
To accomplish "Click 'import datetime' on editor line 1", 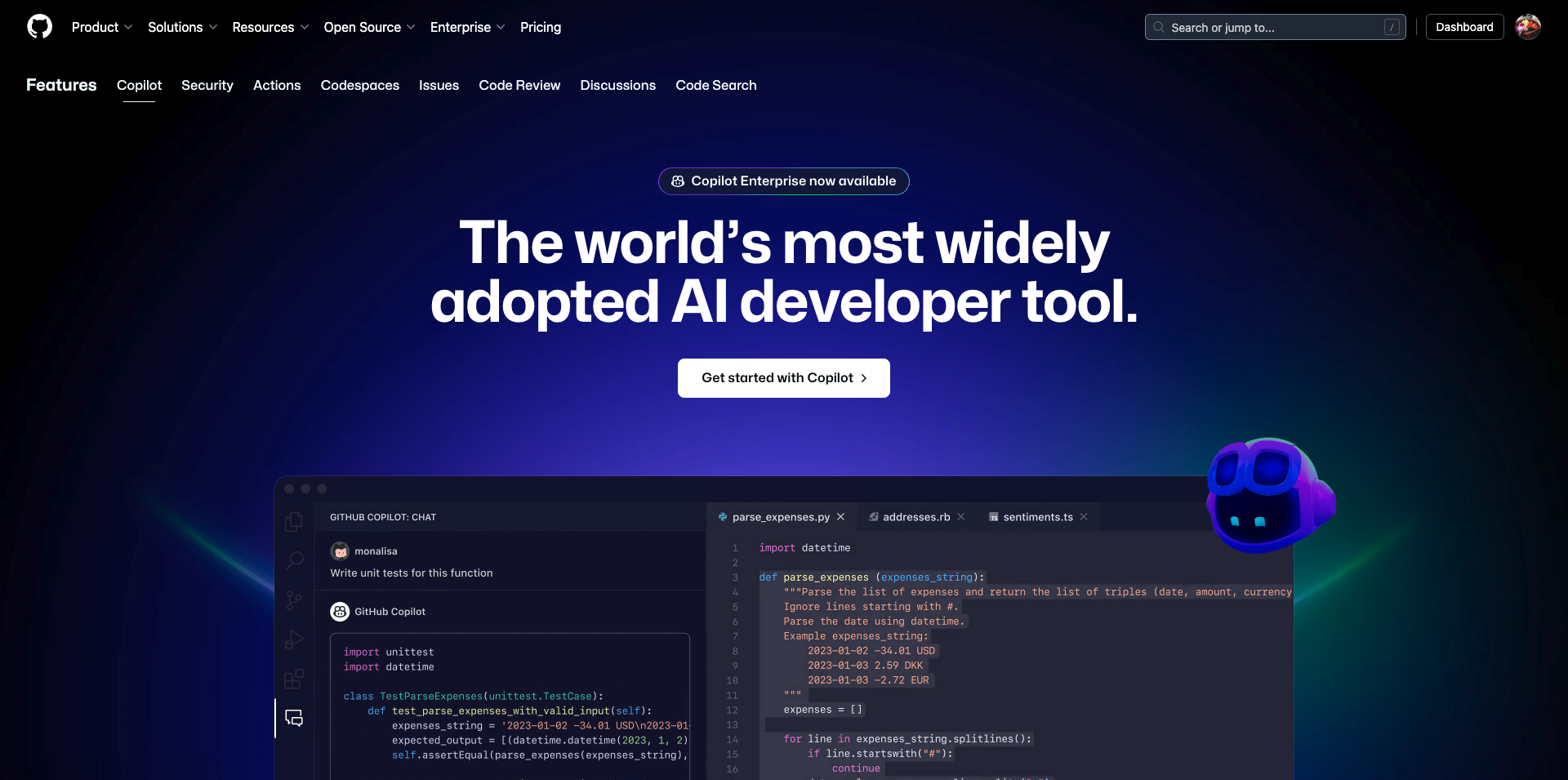I will pos(804,548).
